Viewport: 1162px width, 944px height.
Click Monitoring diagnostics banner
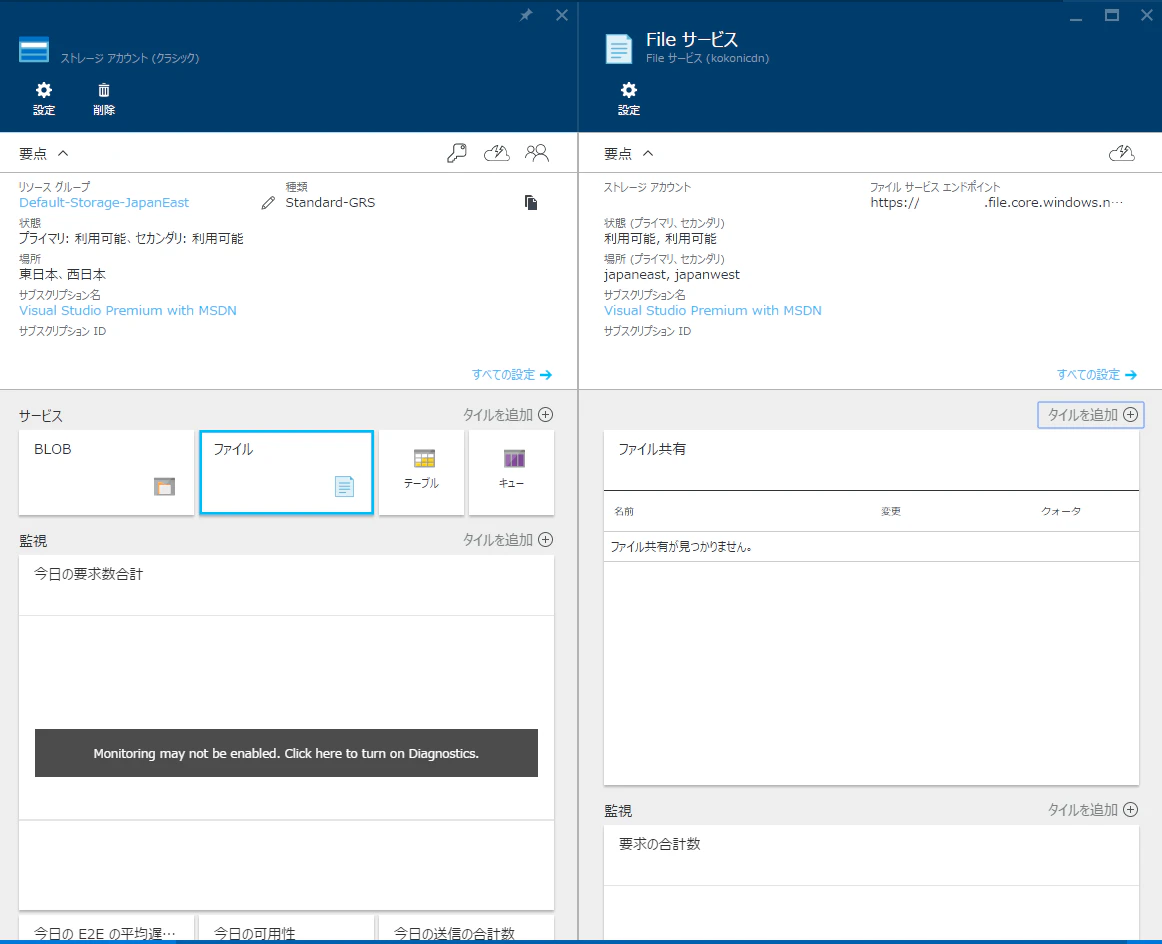pos(286,753)
